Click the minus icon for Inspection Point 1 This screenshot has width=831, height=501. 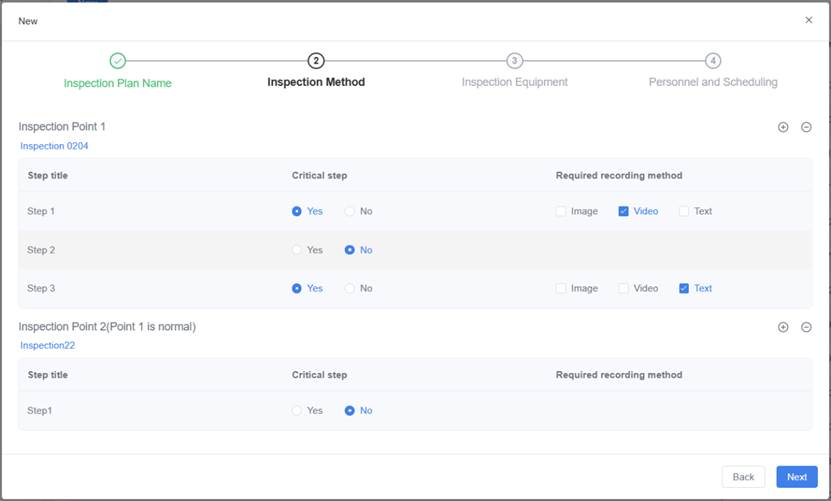click(x=806, y=127)
